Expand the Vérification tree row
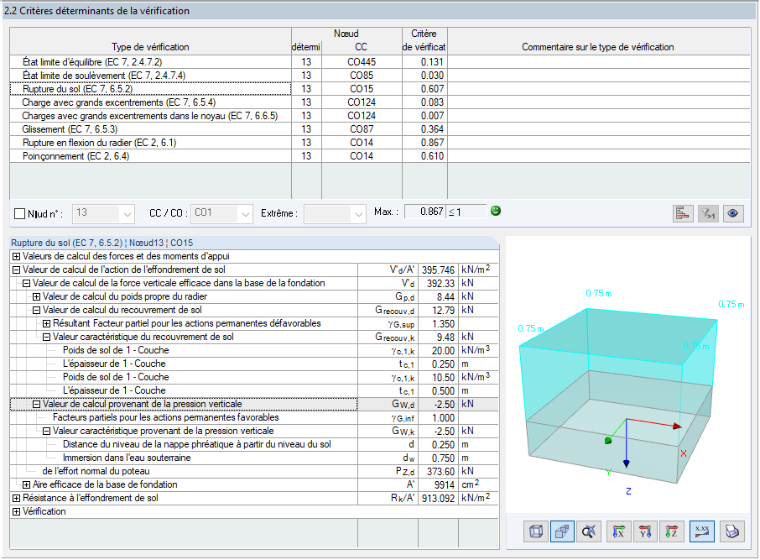The image size is (760, 560). [x=16, y=512]
